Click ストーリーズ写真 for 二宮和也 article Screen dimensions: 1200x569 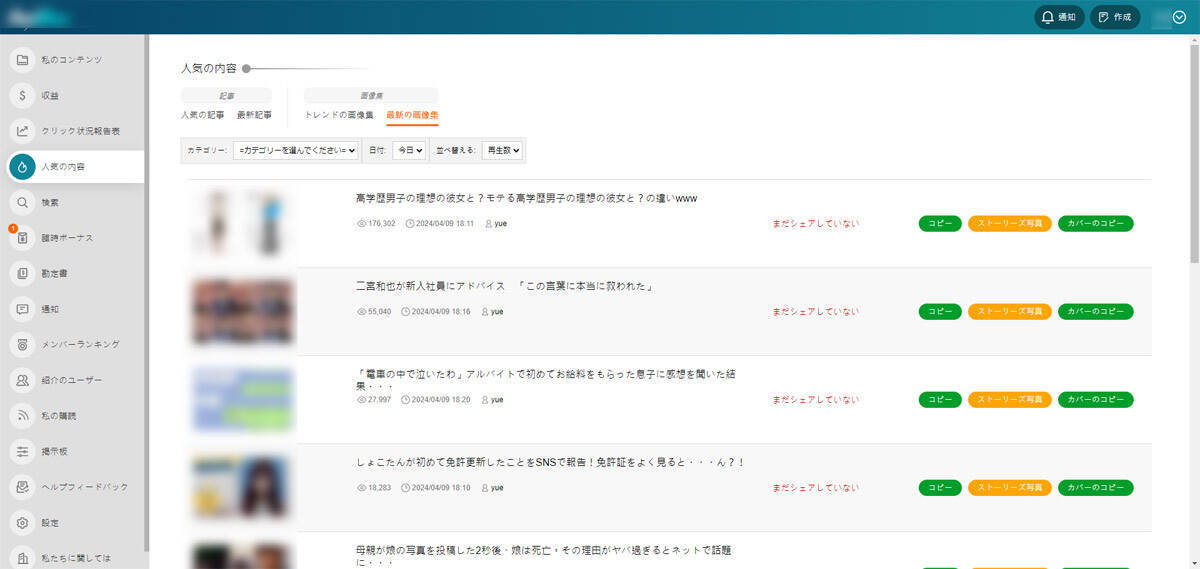point(1010,312)
